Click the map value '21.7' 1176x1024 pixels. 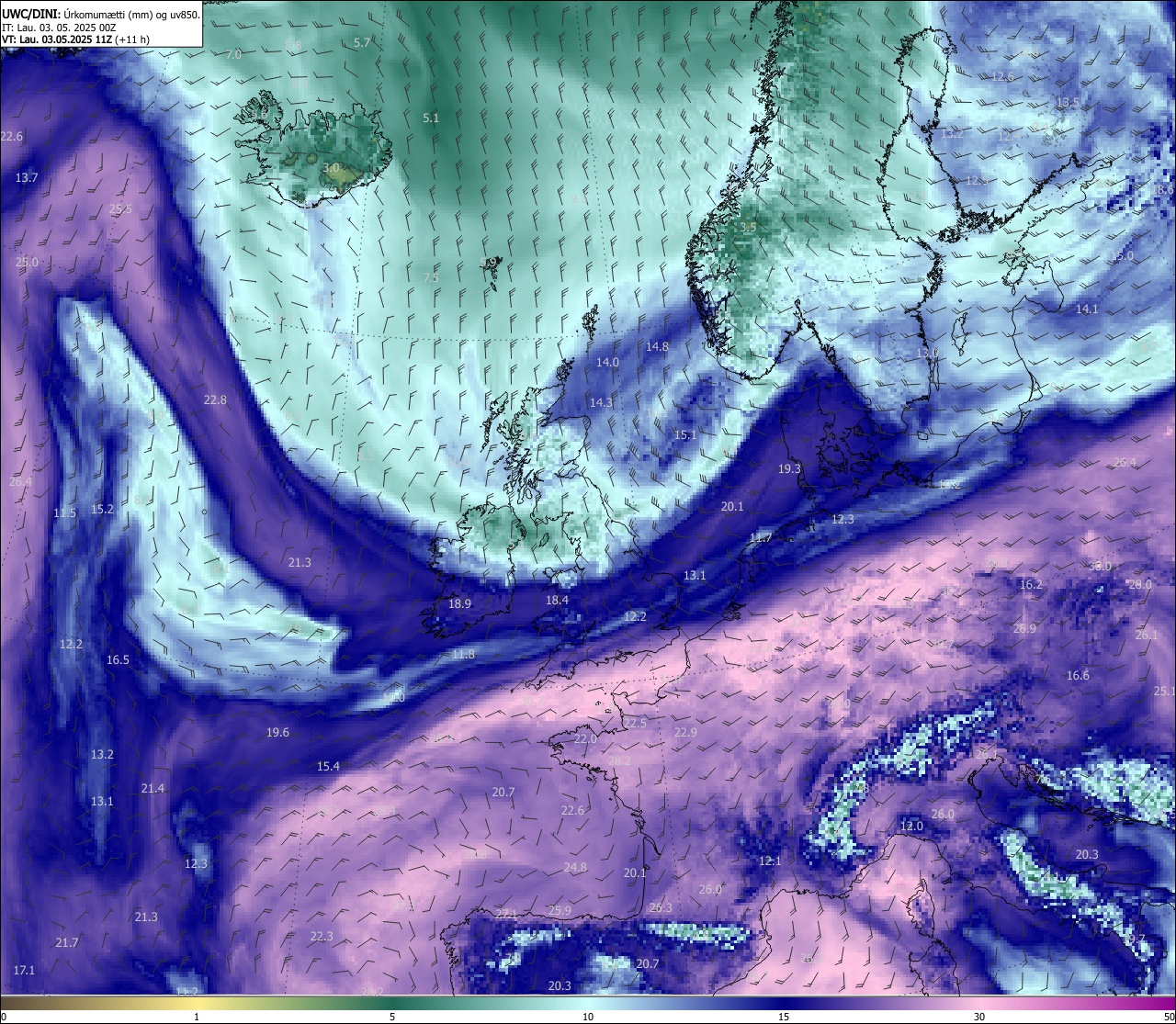tap(66, 943)
